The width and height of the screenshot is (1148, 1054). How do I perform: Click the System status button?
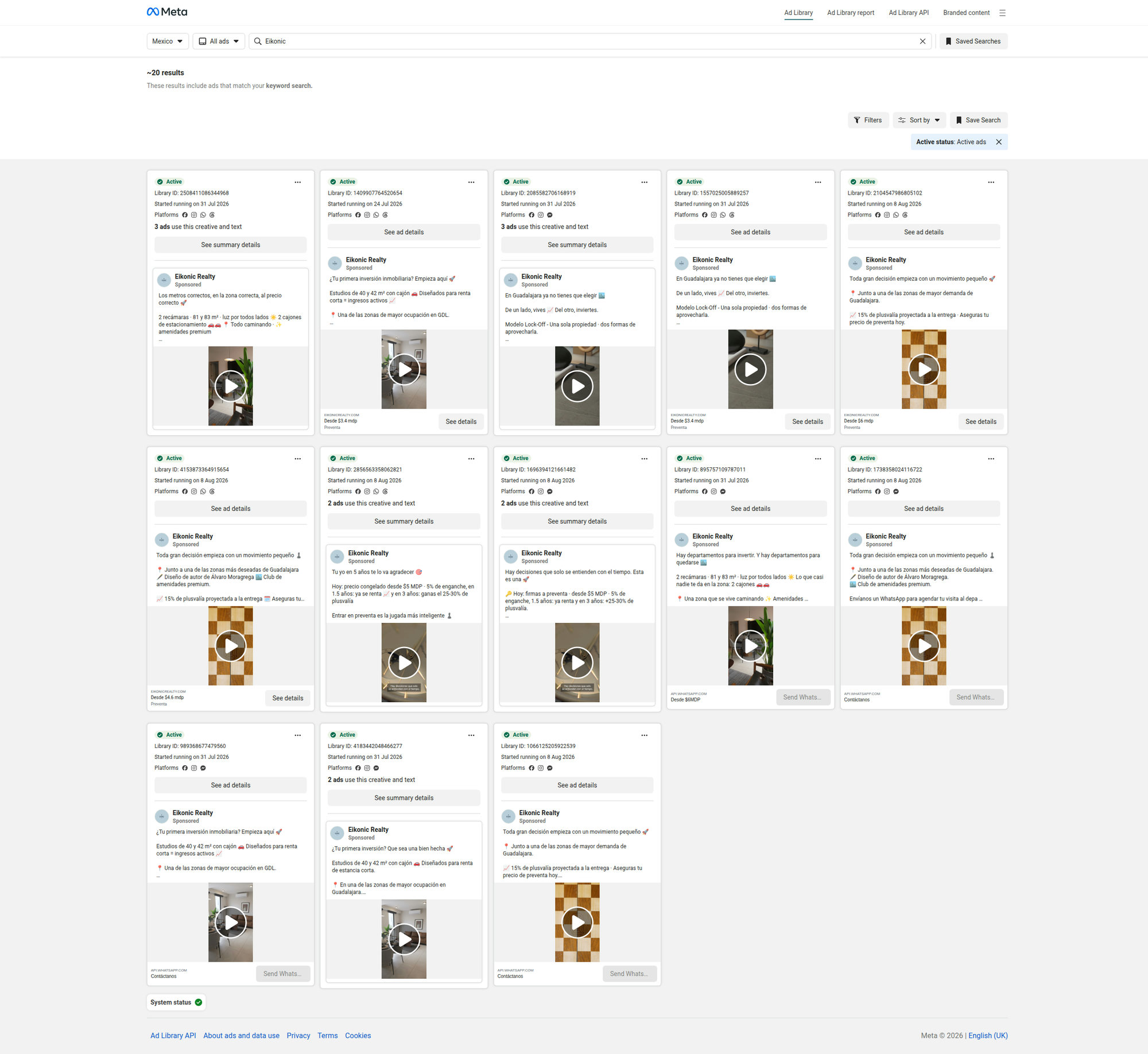click(176, 1002)
